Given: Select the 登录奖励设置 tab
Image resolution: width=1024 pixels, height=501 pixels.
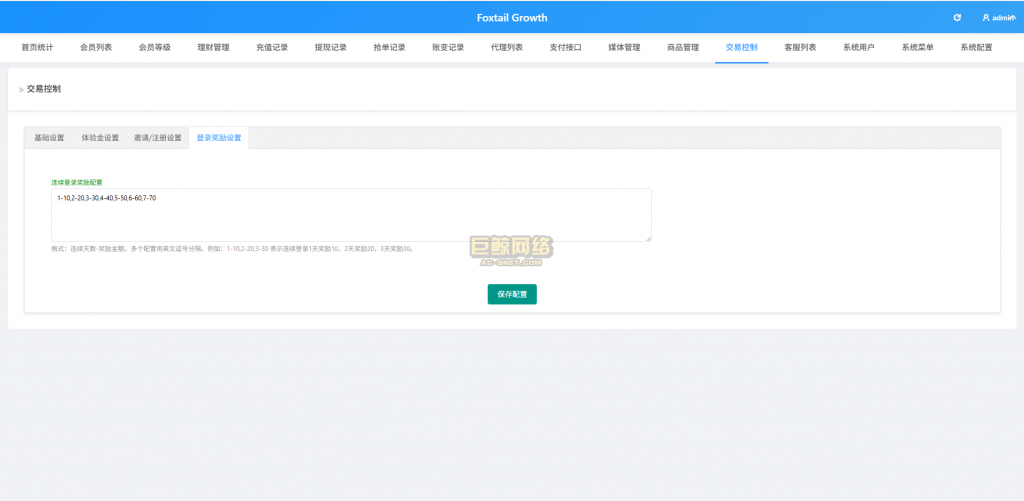Looking at the screenshot, I should pos(219,138).
